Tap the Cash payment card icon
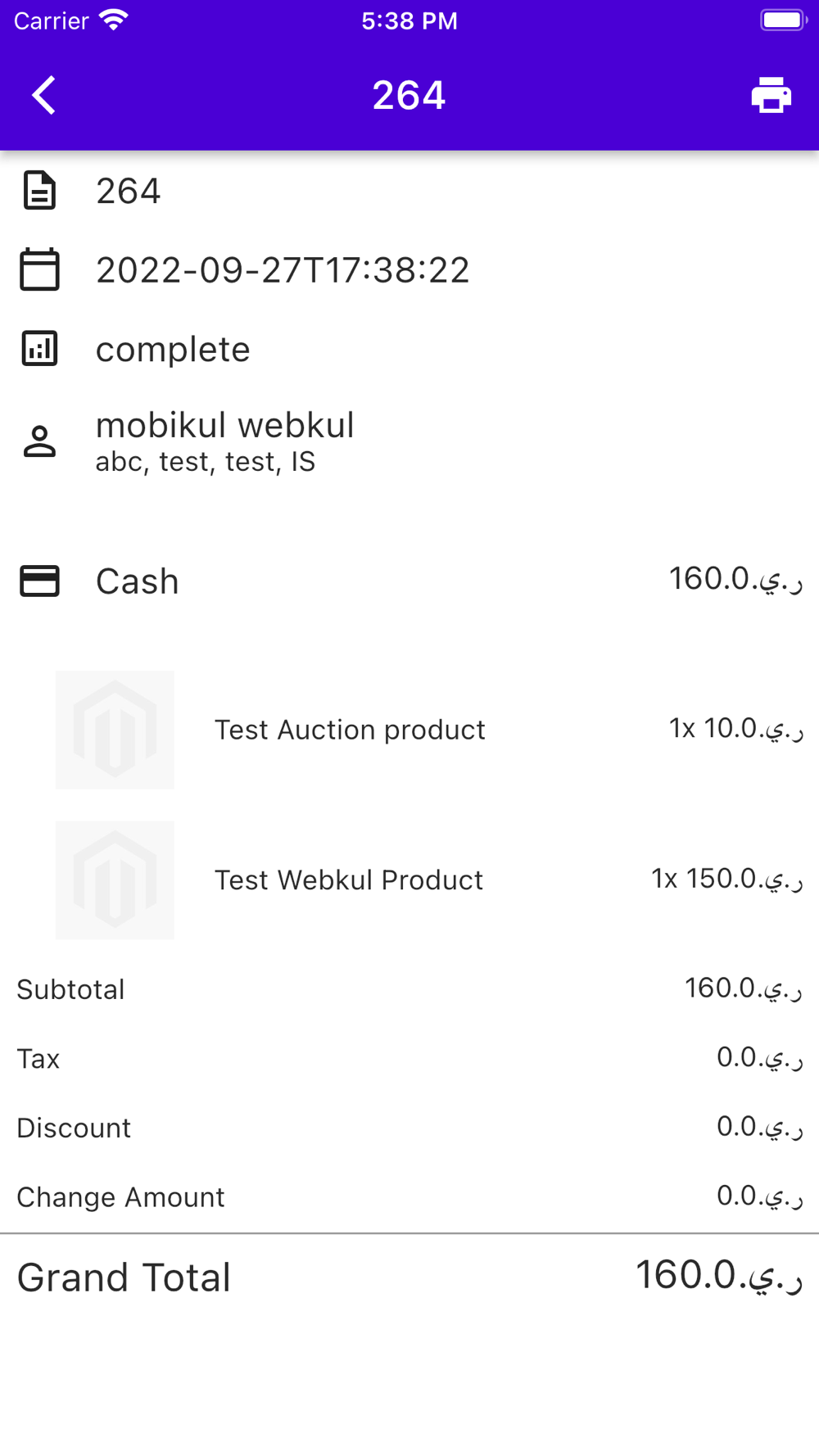The image size is (819, 1456). tap(39, 581)
